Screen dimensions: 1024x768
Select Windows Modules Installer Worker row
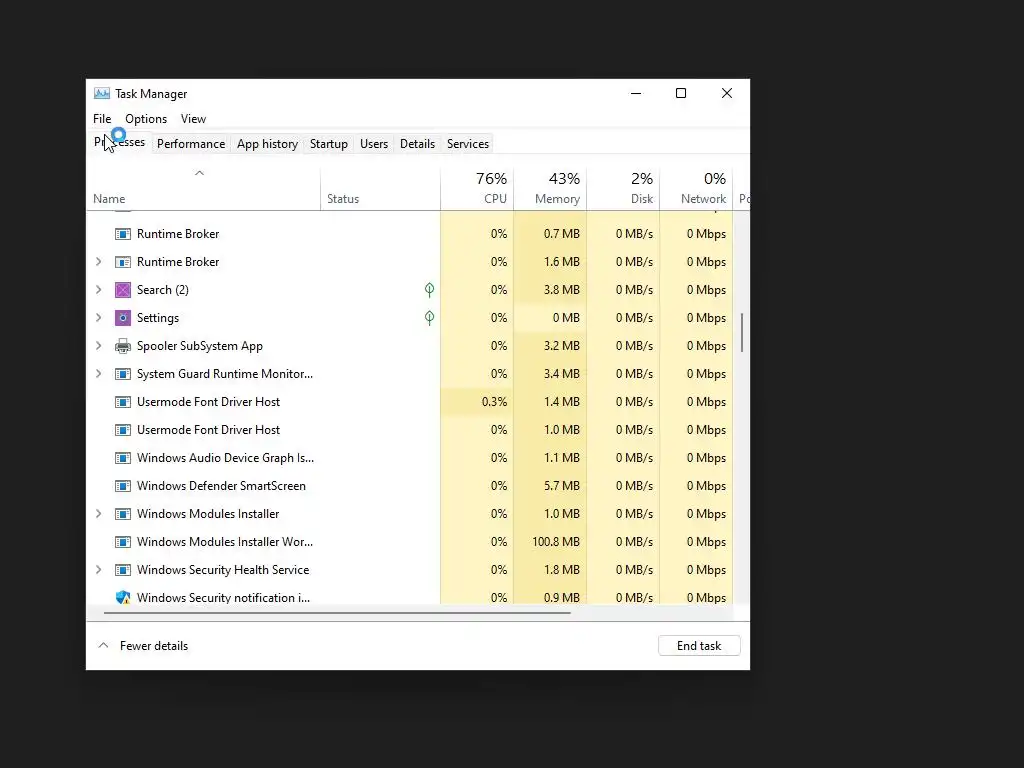tap(409, 542)
